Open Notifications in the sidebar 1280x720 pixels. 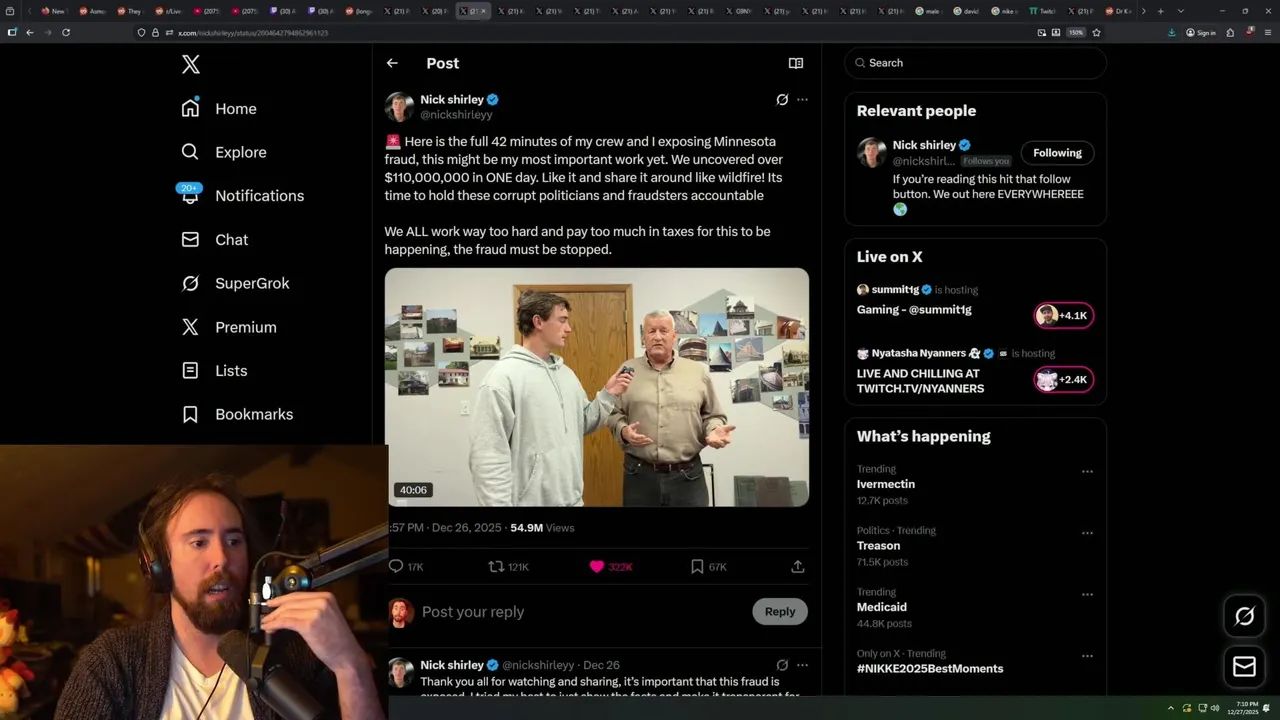pyautogui.click(x=242, y=195)
